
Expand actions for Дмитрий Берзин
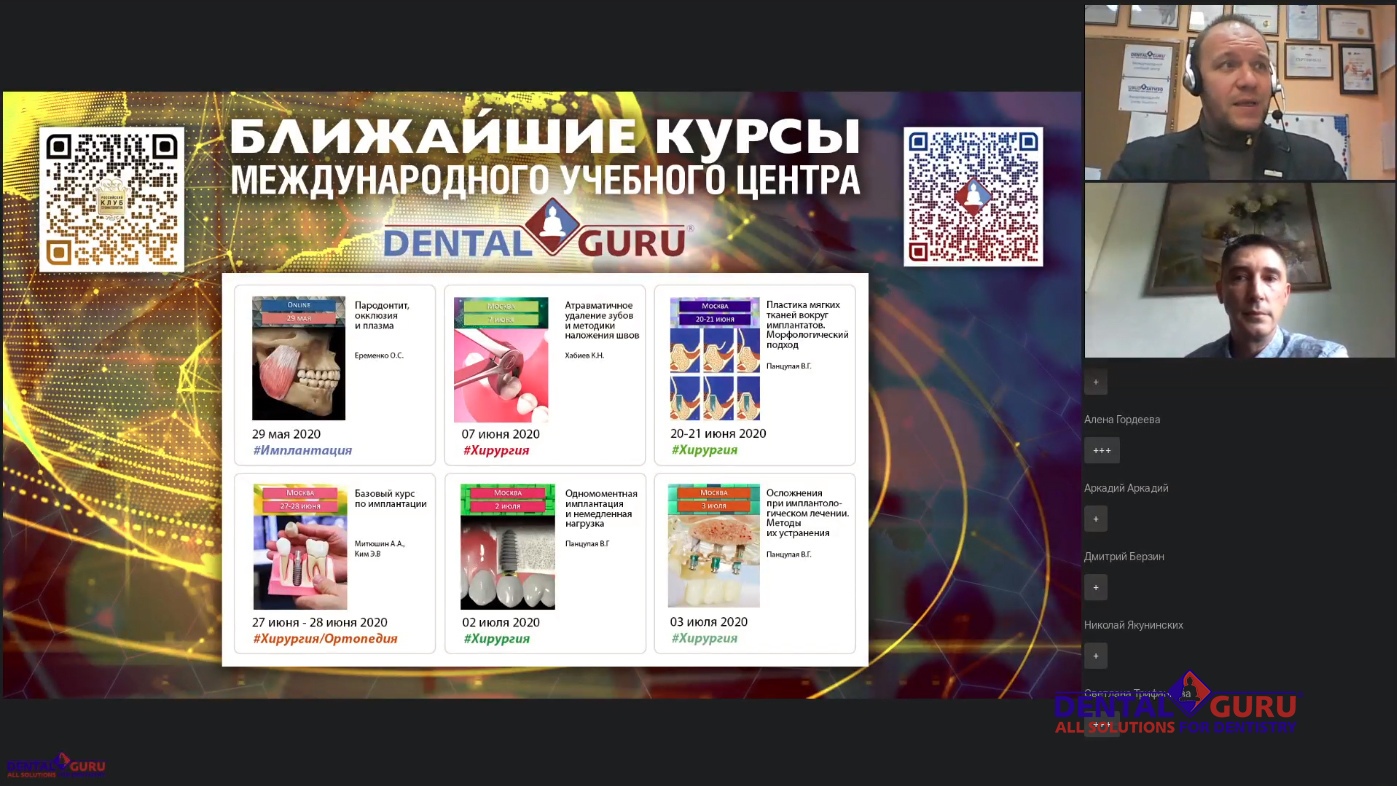[1095, 586]
